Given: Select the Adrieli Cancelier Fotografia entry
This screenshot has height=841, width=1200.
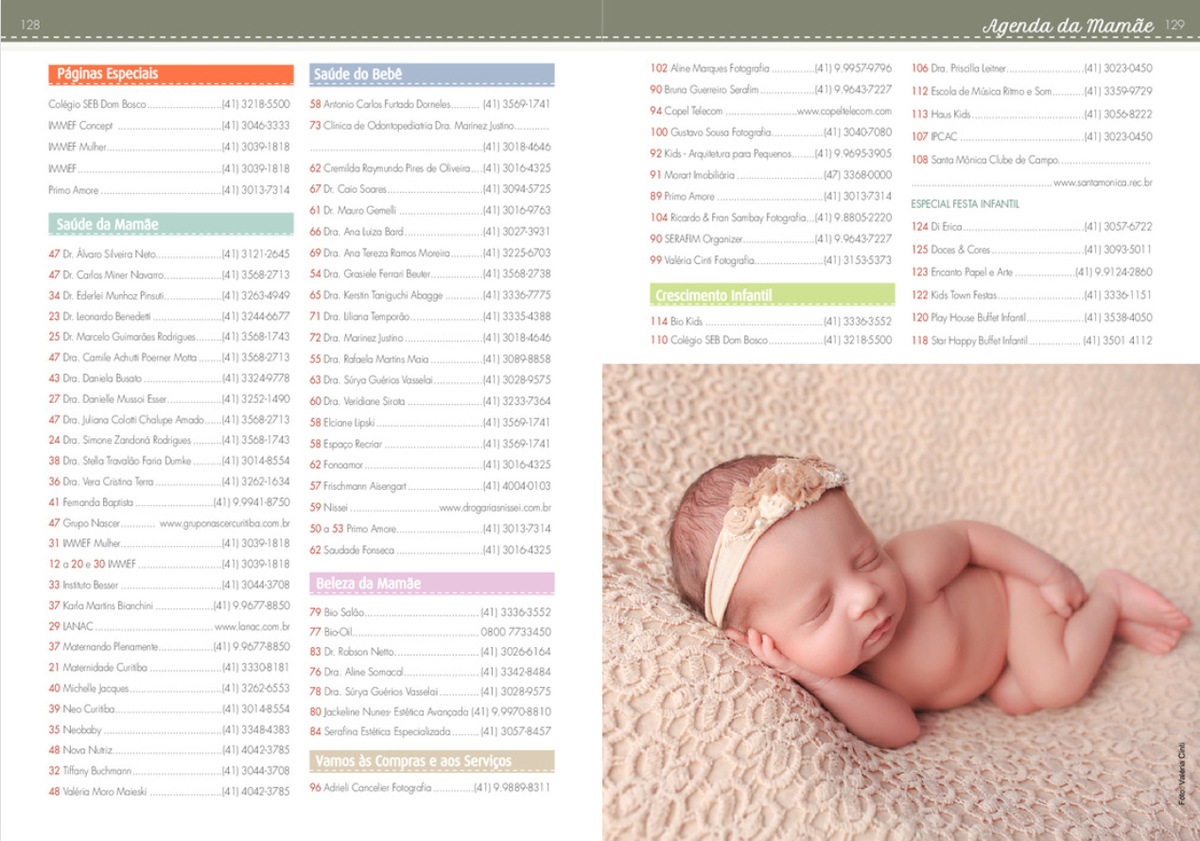Looking at the screenshot, I should 431,788.
